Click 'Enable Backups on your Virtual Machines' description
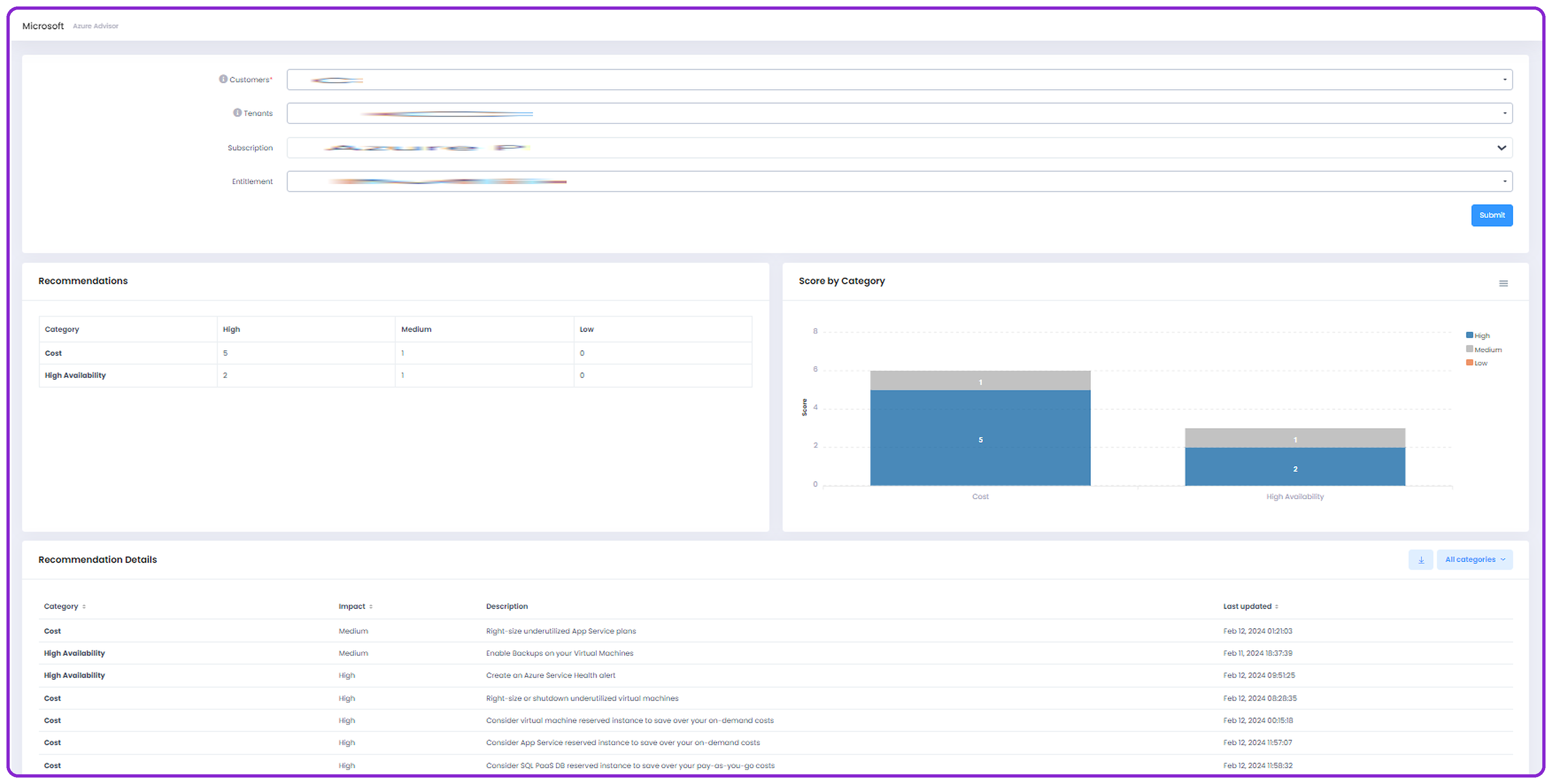The image size is (1552, 784). 560,654
